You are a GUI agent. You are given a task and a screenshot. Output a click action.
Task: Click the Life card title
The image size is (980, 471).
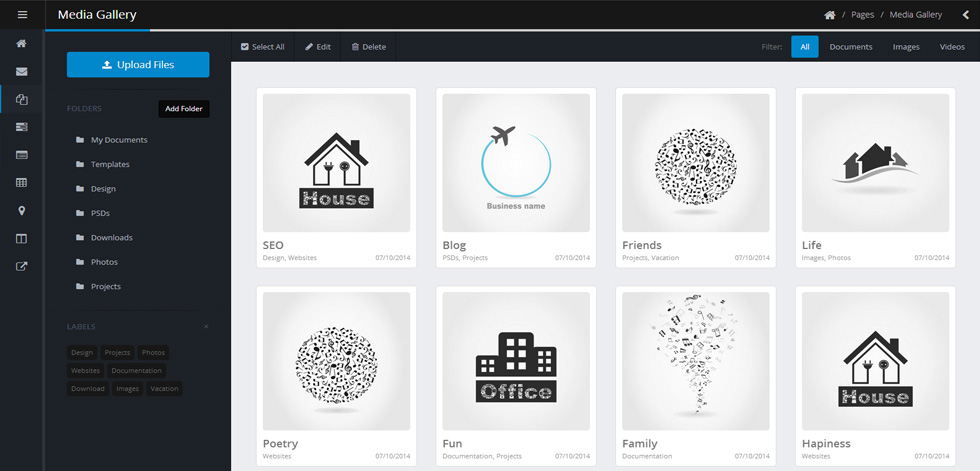(812, 245)
